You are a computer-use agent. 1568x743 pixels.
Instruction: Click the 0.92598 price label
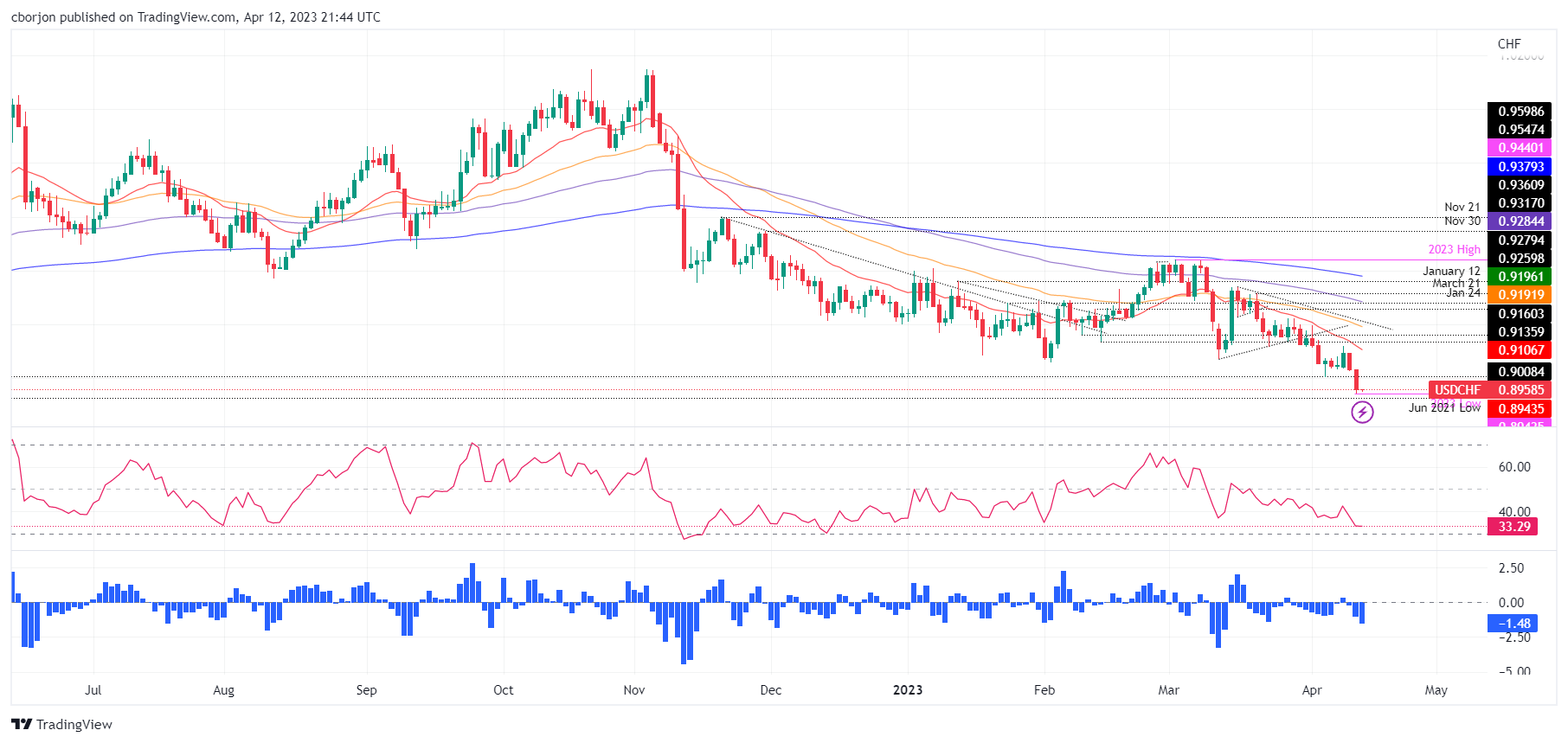(1520, 259)
